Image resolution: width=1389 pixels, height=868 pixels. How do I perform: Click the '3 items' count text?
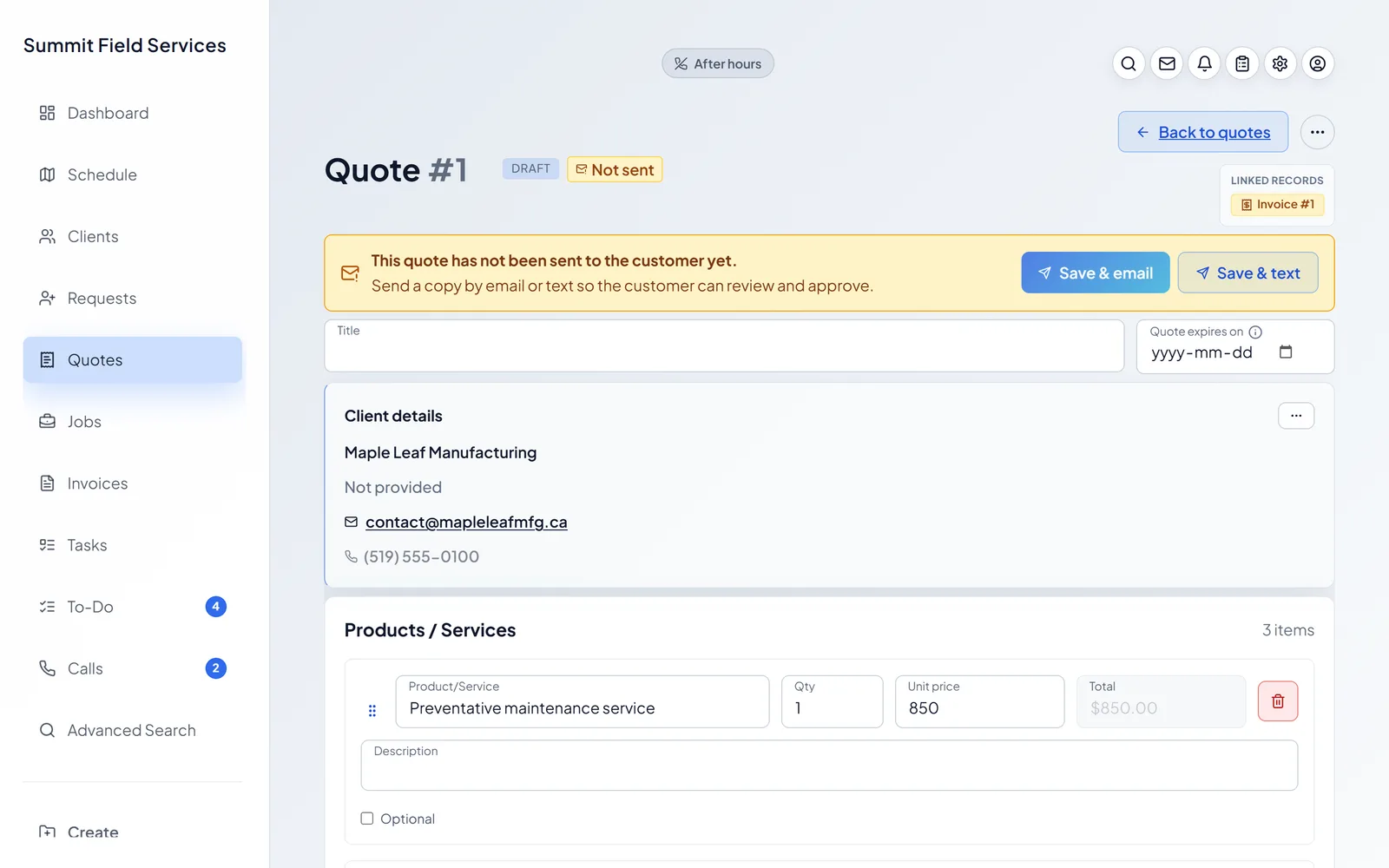pyautogui.click(x=1288, y=630)
